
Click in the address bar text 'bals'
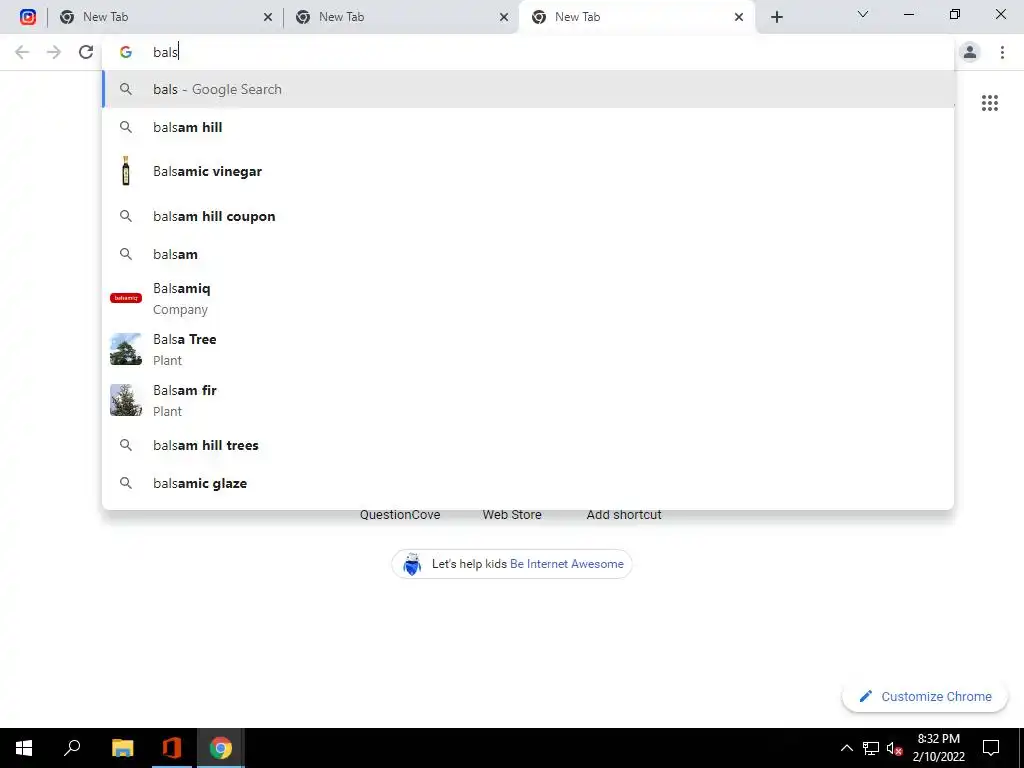[x=165, y=52]
